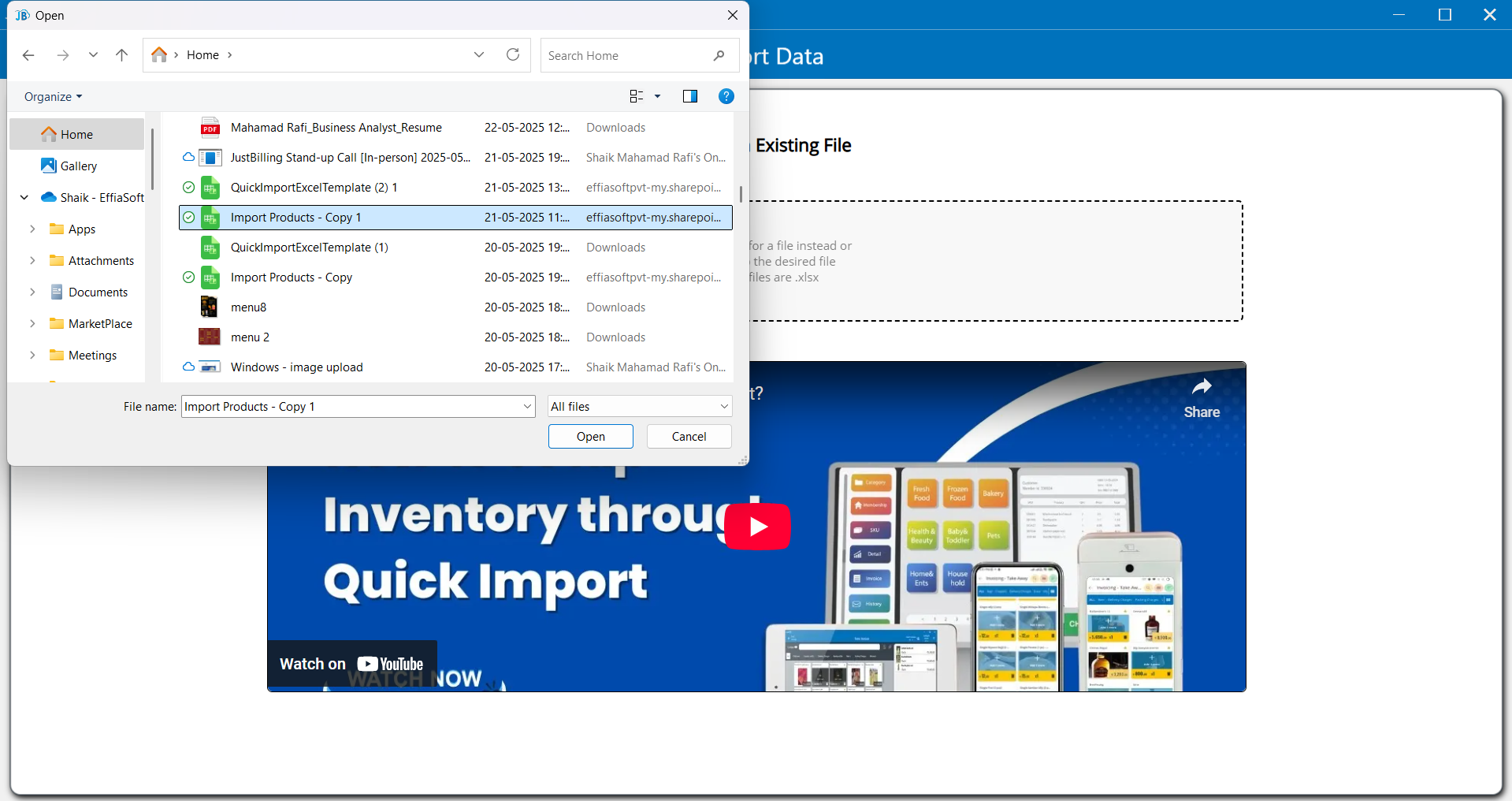The image size is (1512, 801).
Task: Click the Back navigation arrow
Action: 28,55
